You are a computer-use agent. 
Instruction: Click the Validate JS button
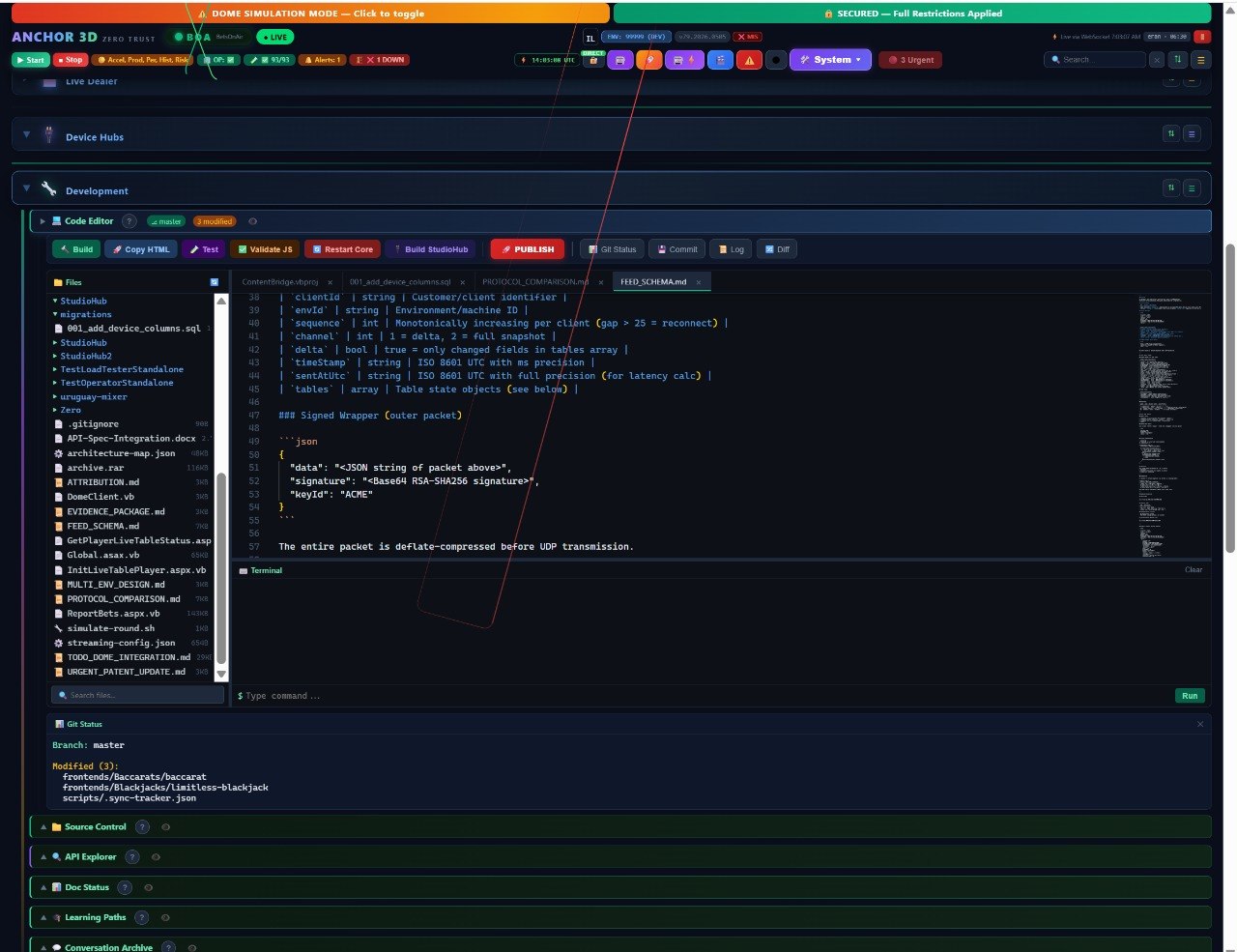265,249
